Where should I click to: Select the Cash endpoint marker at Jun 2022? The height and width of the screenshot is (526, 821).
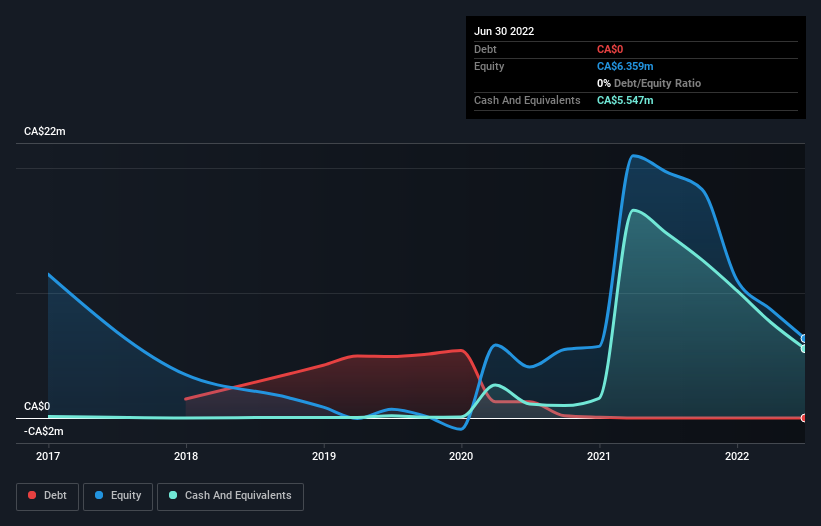coord(804,349)
